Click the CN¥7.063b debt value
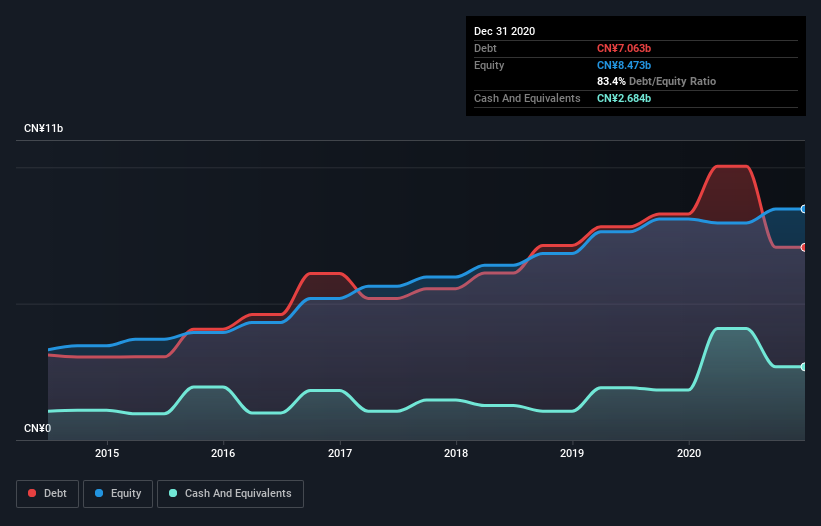 tap(624, 49)
